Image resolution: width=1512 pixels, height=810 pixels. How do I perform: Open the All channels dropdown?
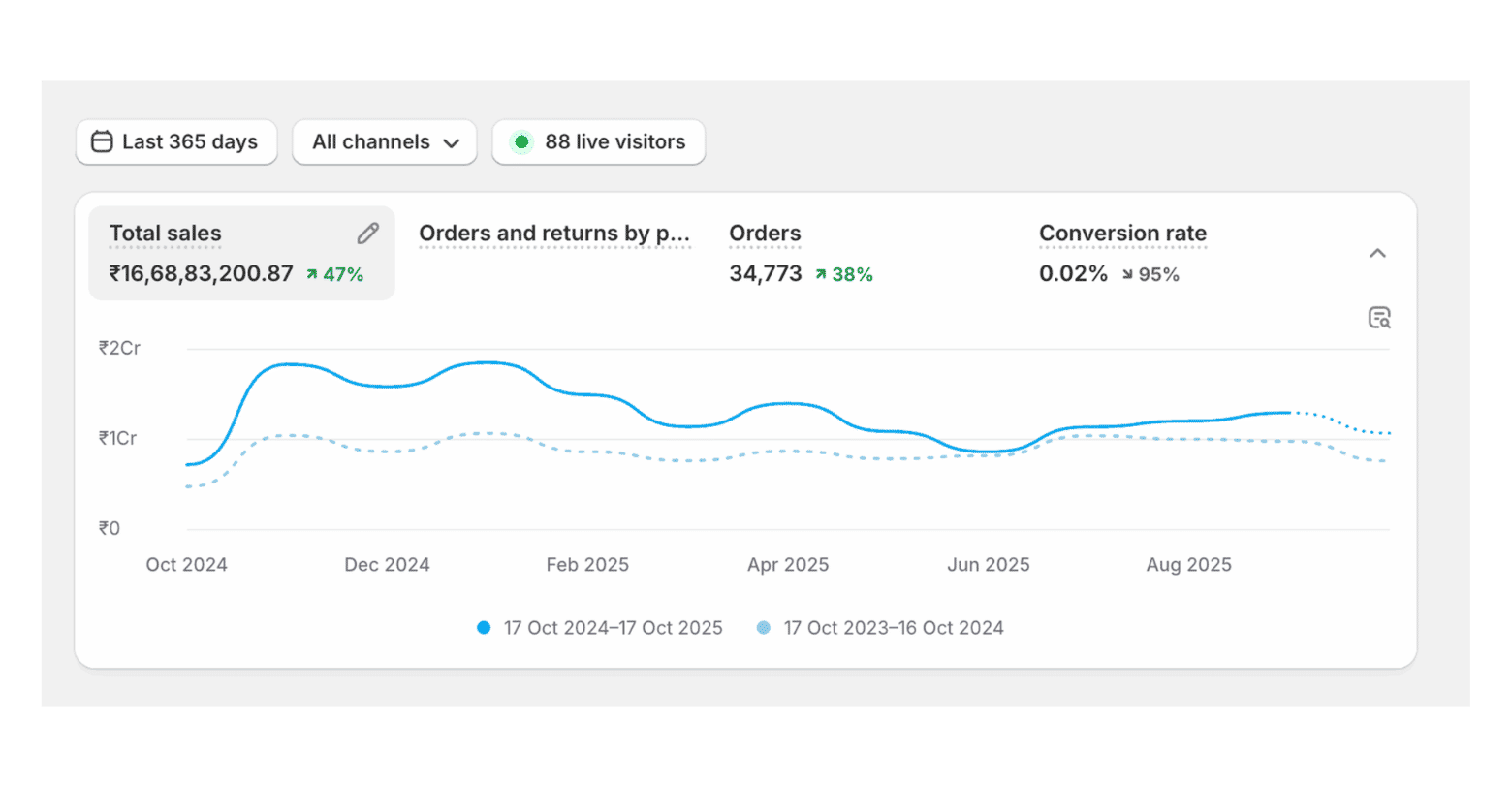[x=384, y=141]
